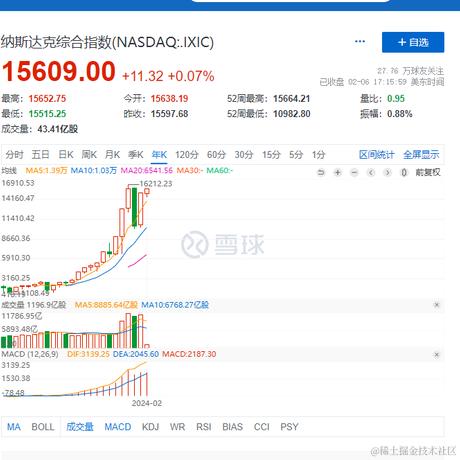Select the 120分 timeframe tab

point(187,155)
